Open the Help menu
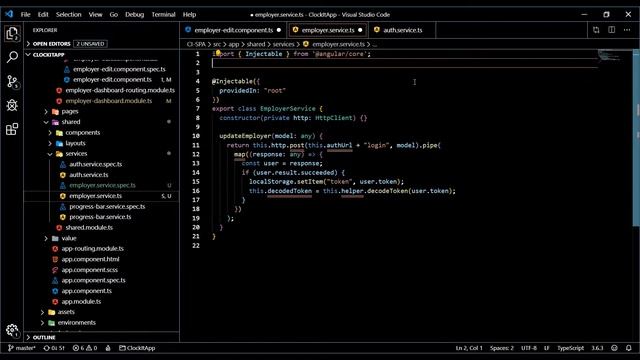 click(189, 14)
